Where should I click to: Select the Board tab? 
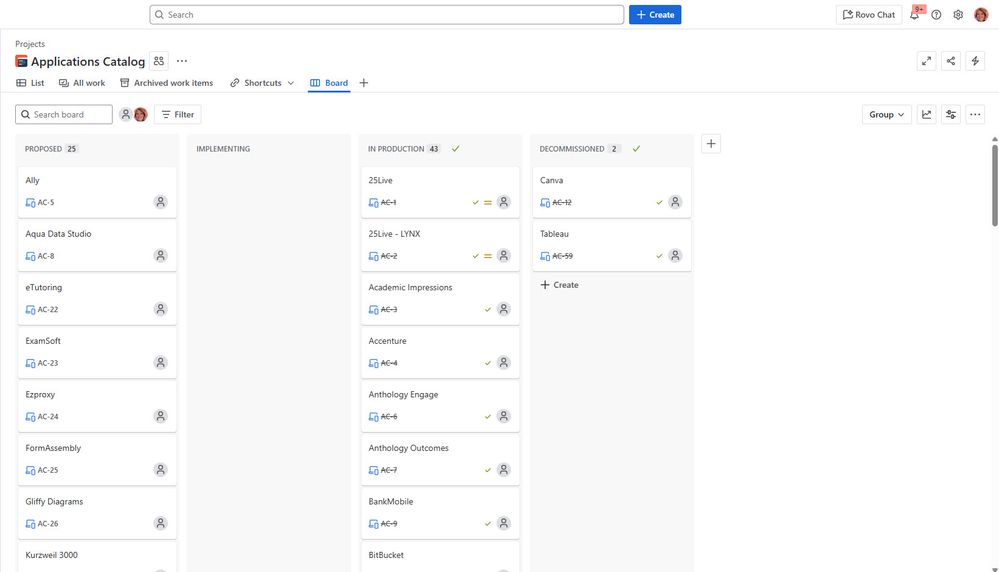329,83
